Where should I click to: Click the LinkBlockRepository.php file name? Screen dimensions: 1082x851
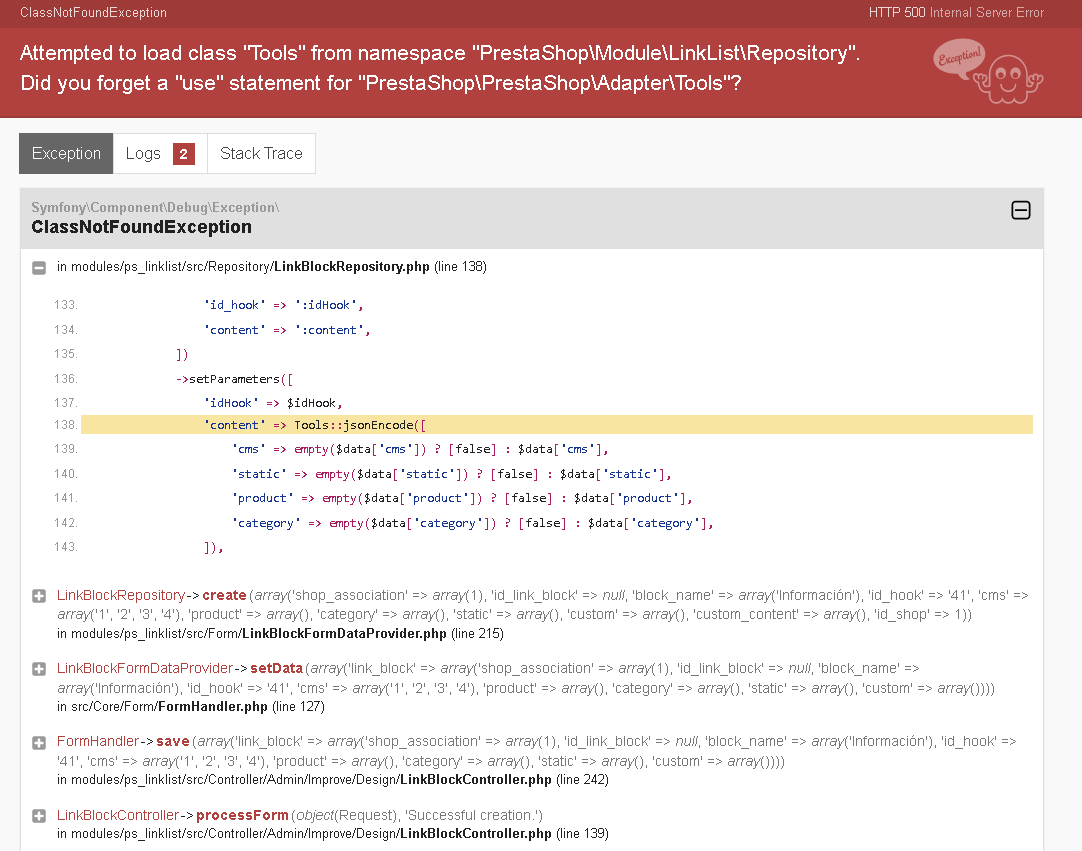pos(351,266)
